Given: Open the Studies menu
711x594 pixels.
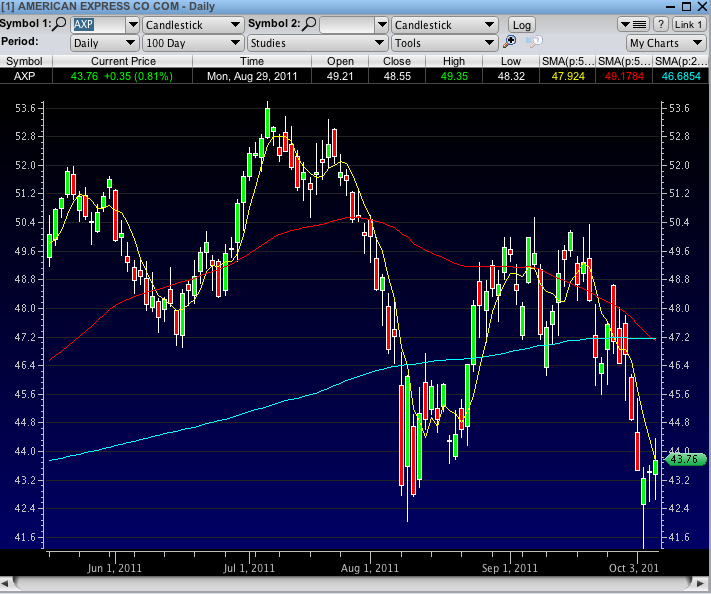Looking at the screenshot, I should [317, 43].
